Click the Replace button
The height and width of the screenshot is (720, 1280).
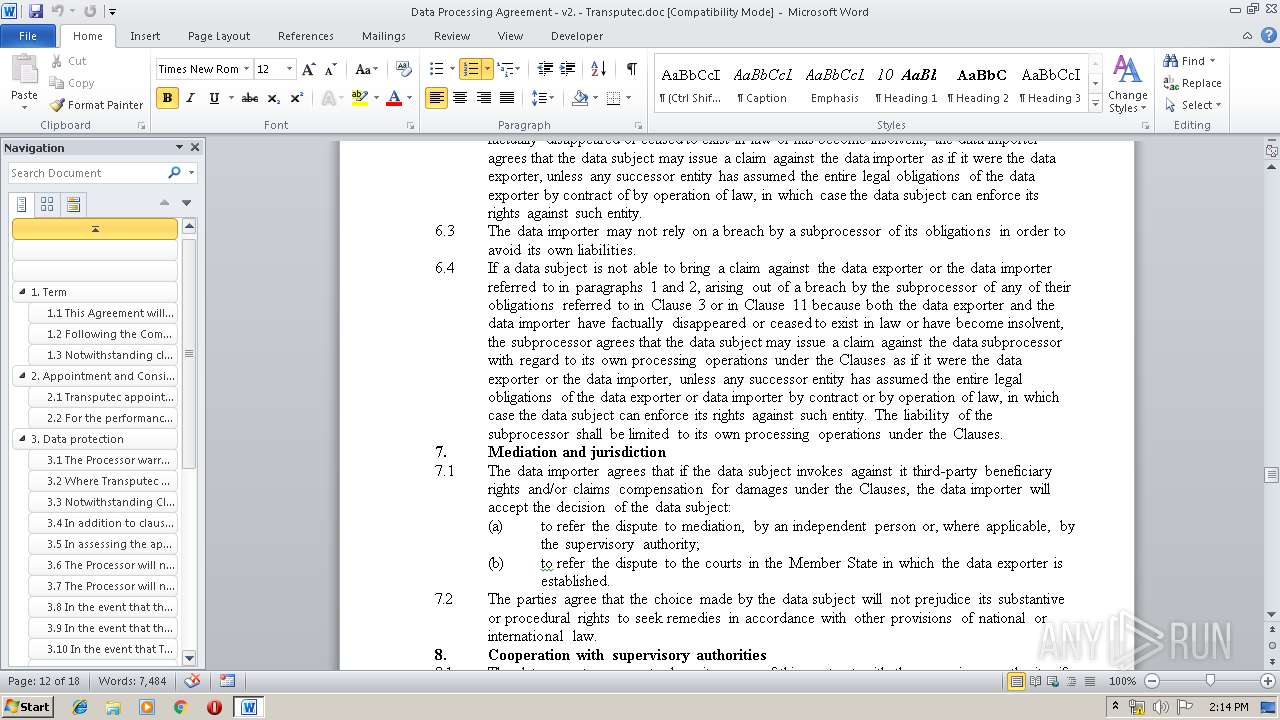[x=1193, y=83]
